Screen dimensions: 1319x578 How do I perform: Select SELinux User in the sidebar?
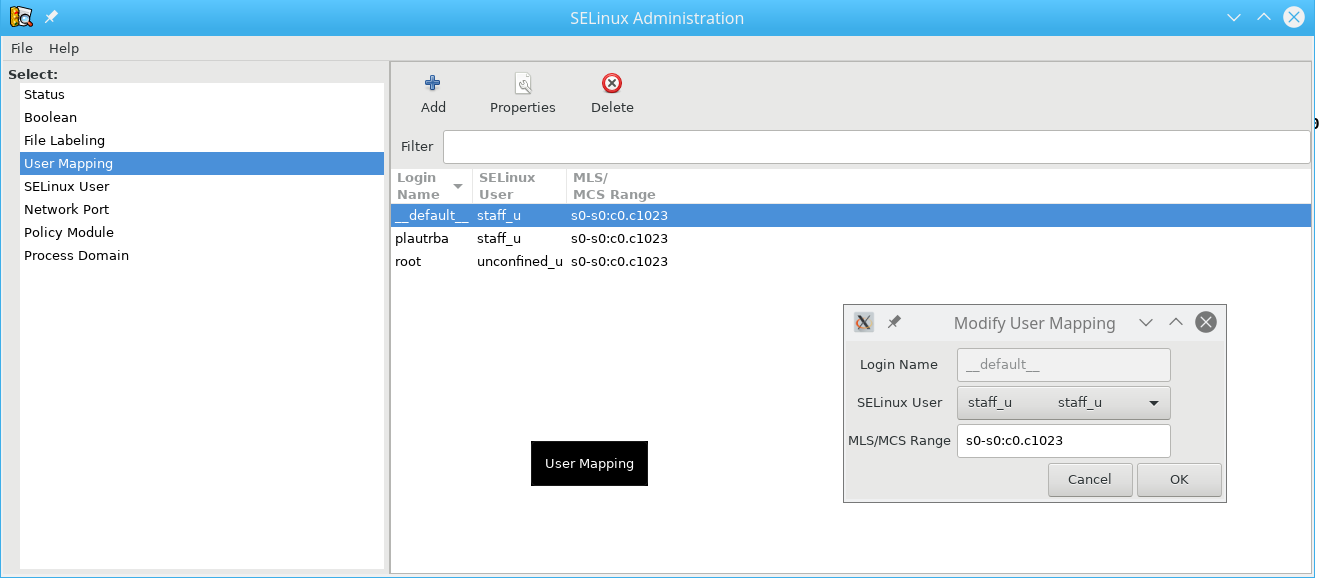tap(202, 186)
